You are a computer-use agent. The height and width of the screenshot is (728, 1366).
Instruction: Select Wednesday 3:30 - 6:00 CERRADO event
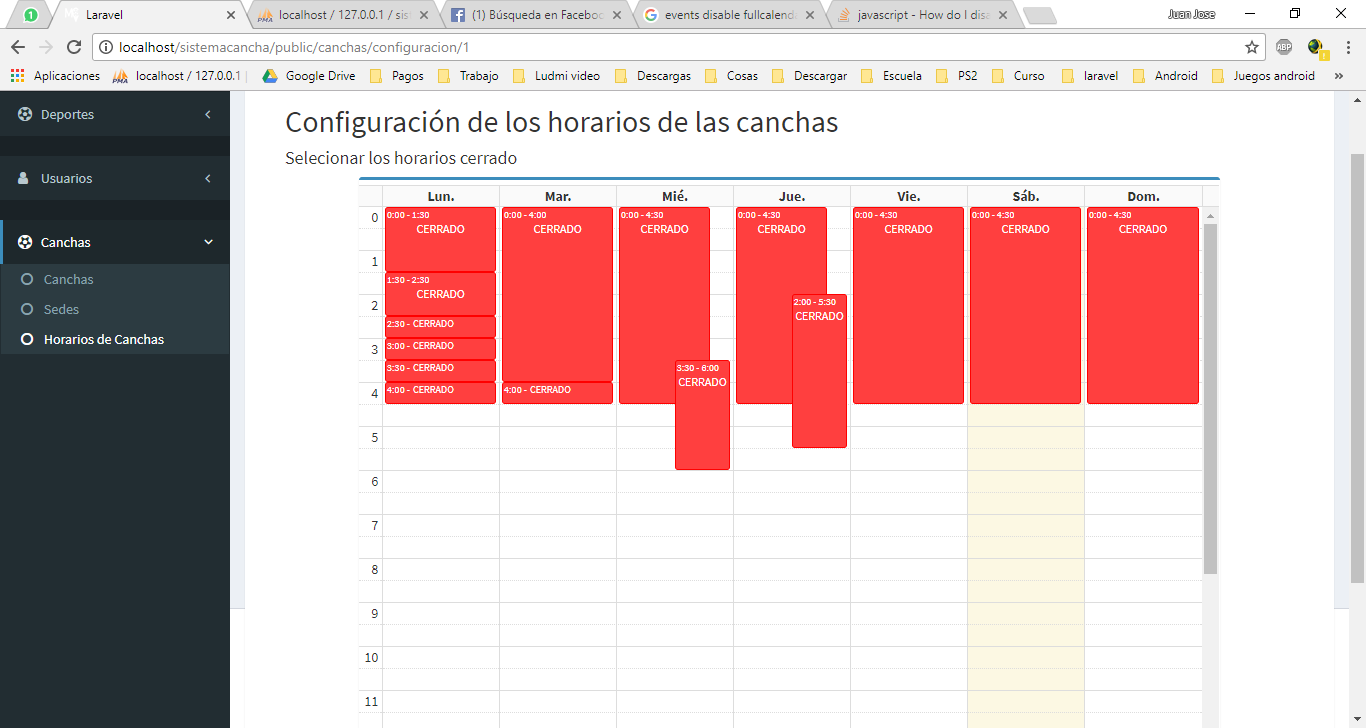702,415
